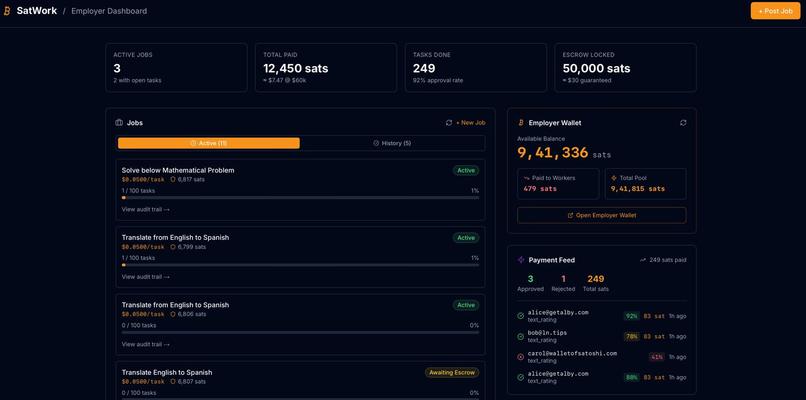Click the 92% rating badge for alice
Image resolution: width=806 pixels, height=400 pixels.
[x=631, y=316]
